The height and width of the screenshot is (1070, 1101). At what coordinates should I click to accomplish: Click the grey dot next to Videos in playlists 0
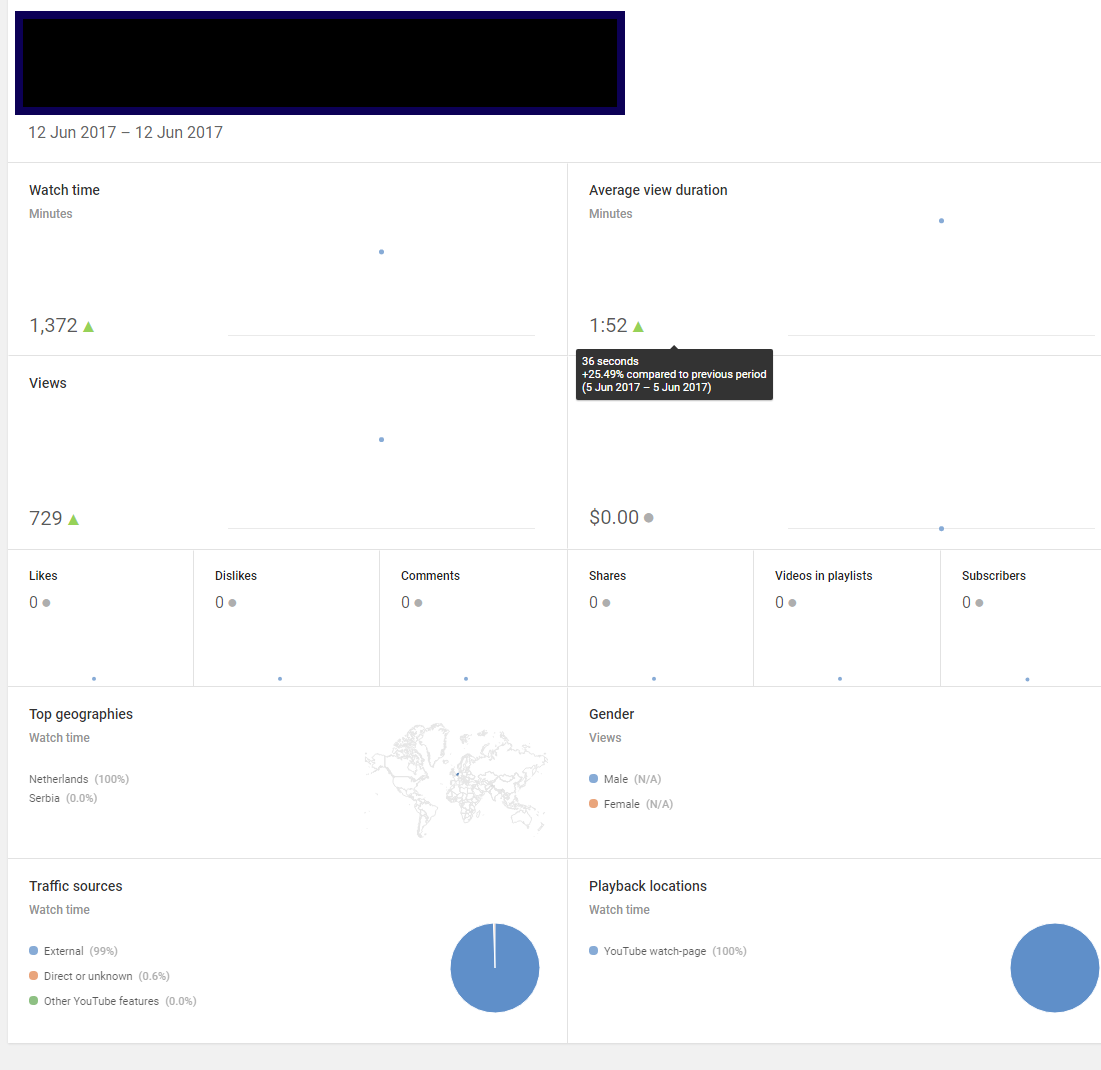click(x=793, y=603)
